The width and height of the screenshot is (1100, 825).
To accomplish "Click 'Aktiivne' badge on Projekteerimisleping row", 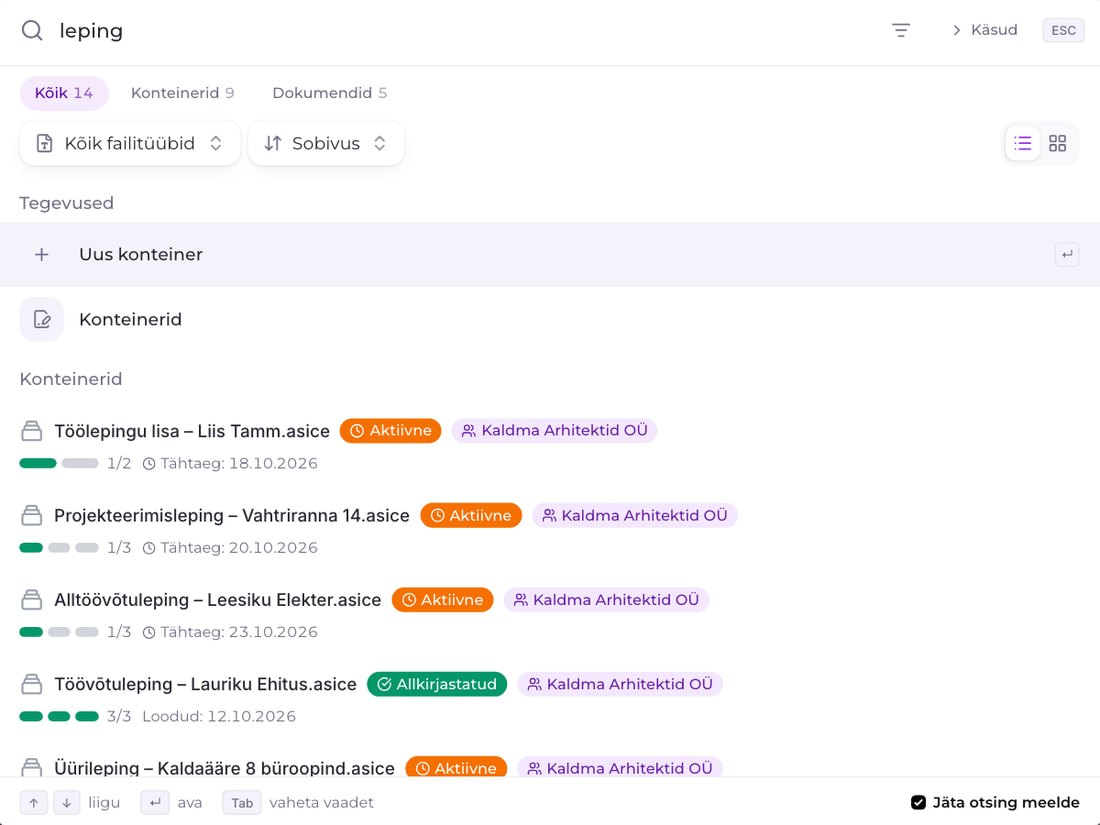I will pyautogui.click(x=471, y=516).
